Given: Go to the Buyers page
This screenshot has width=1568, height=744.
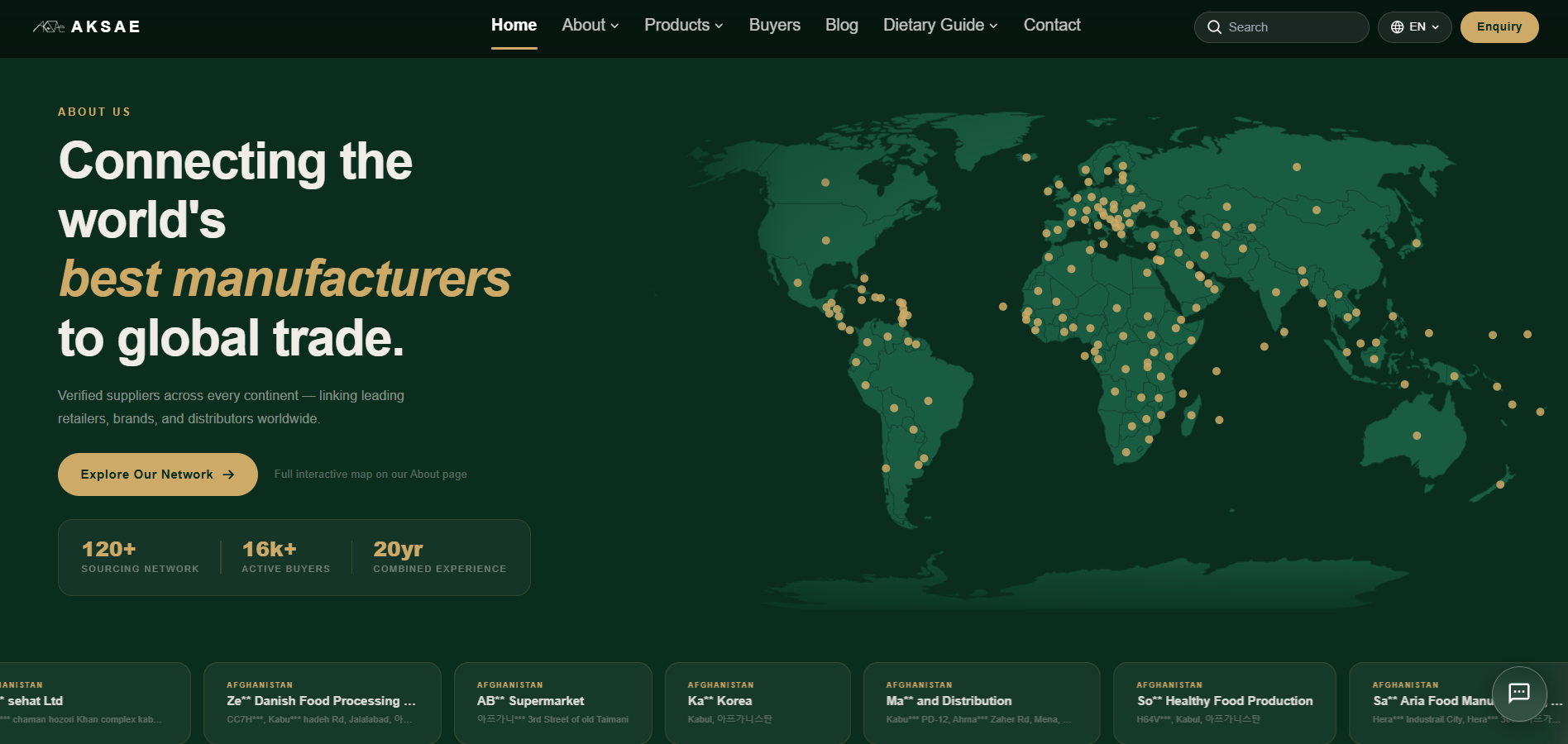Looking at the screenshot, I should point(774,26).
